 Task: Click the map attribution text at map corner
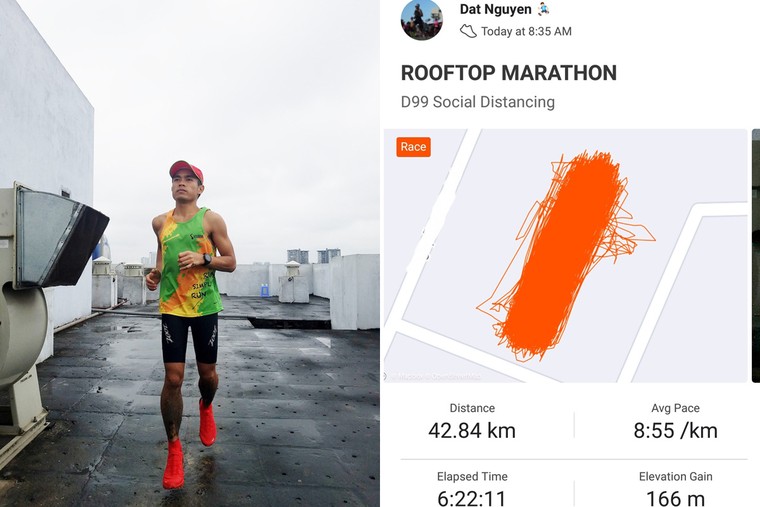tap(433, 376)
